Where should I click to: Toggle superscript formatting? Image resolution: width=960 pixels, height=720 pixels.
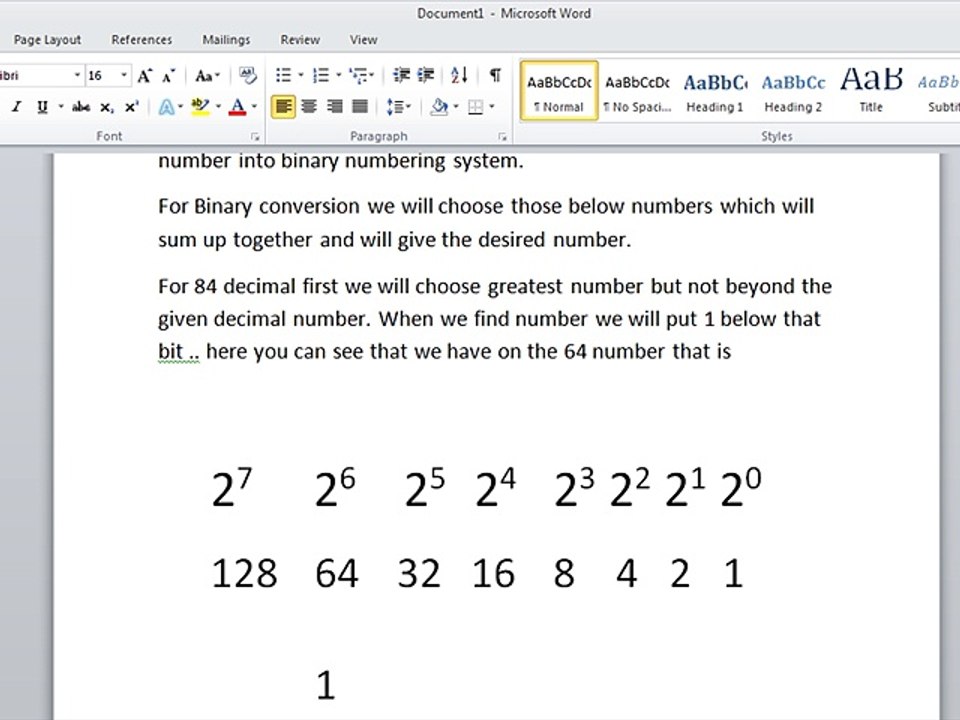132,107
